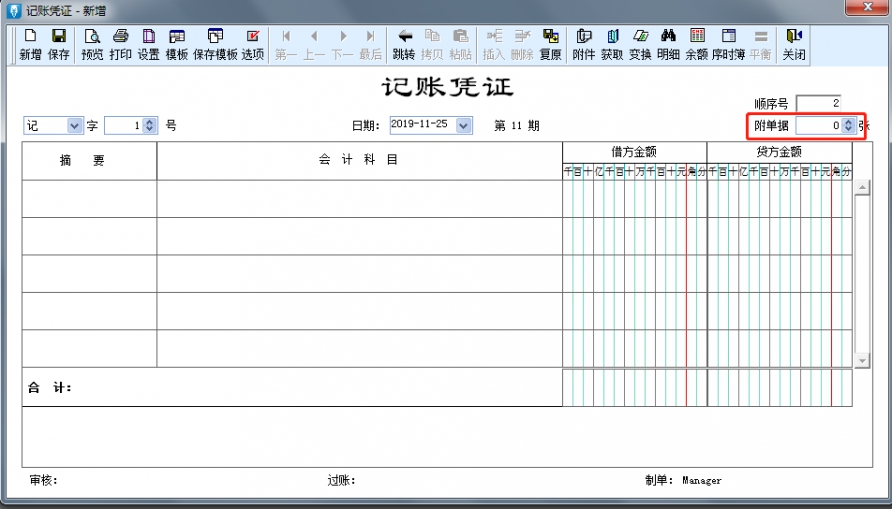Click the 拷贝 copy icon
Viewport: 892px width, 509px height.
(x=432, y=44)
